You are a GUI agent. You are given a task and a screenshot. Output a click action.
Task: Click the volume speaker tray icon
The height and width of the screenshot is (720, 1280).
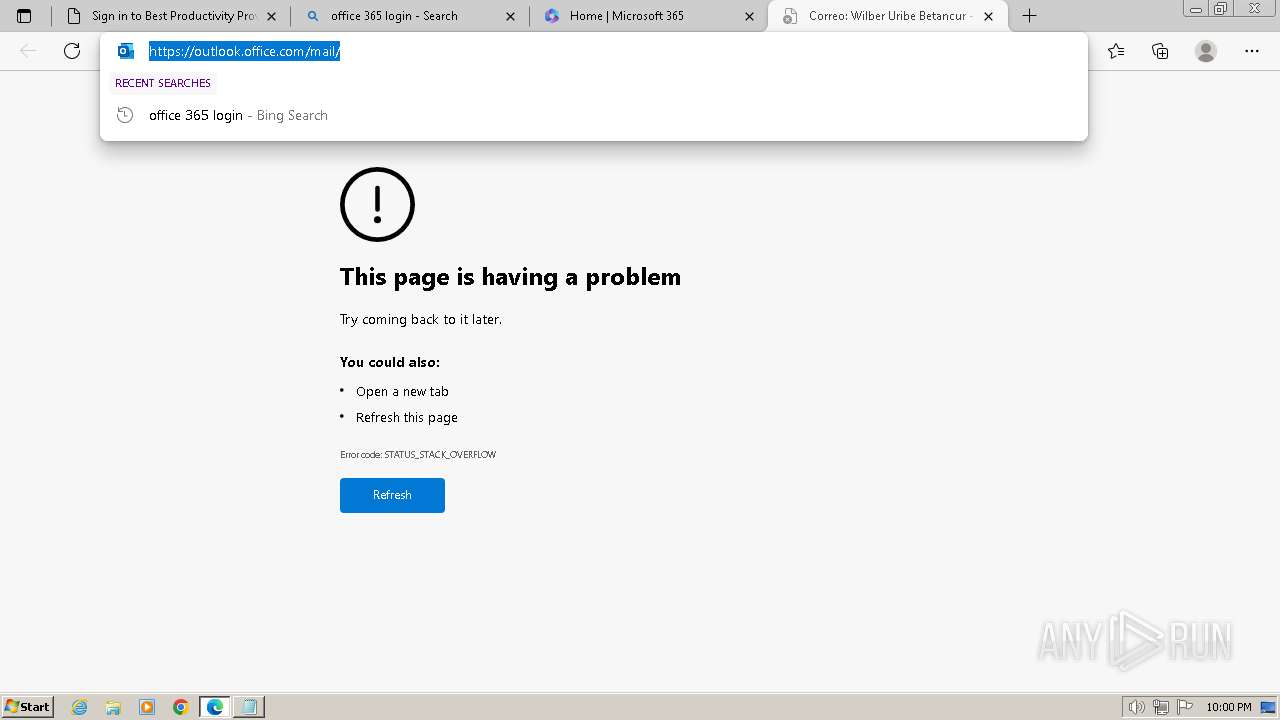pyautogui.click(x=1137, y=707)
